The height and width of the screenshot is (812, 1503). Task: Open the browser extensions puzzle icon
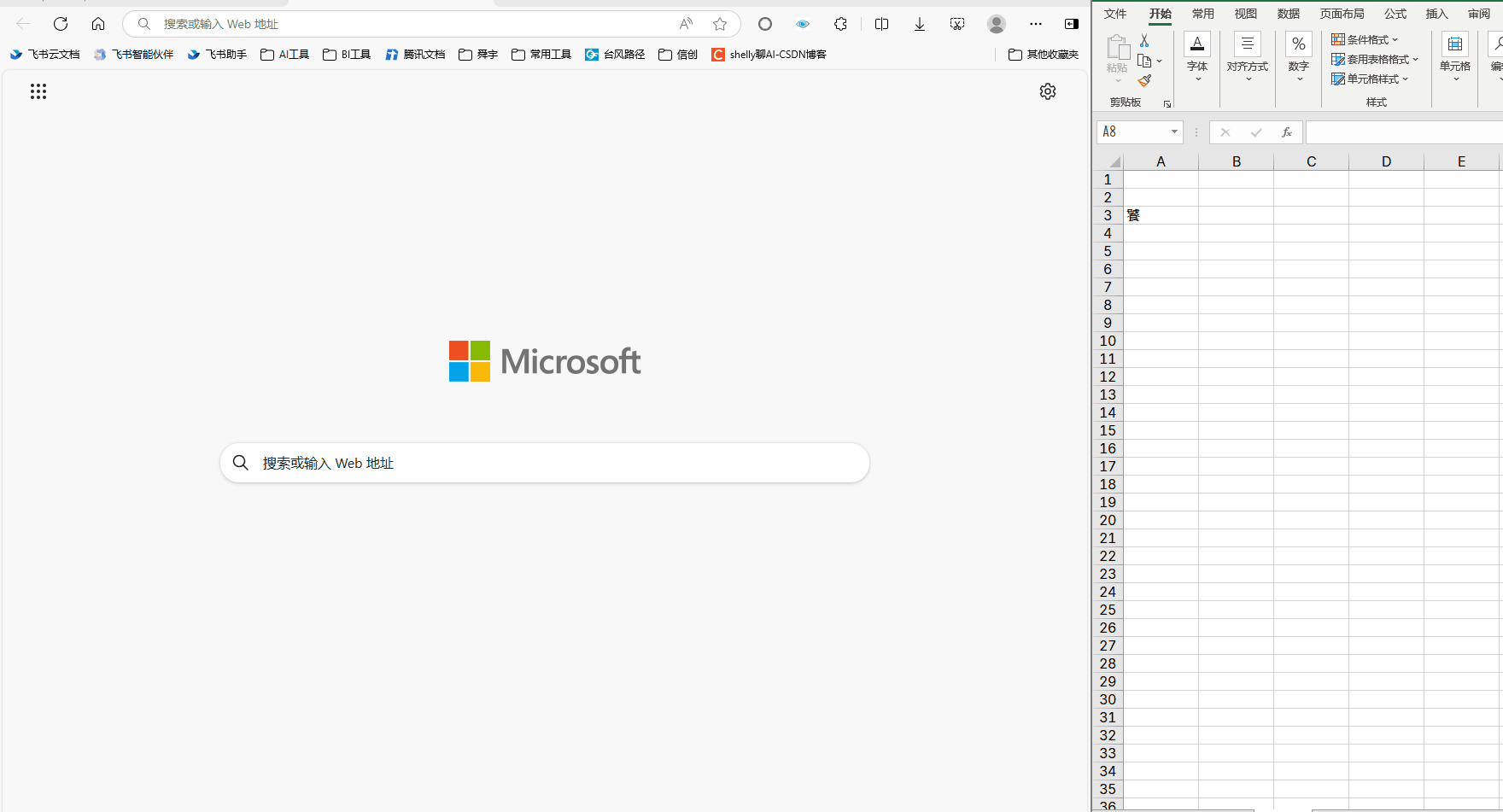(841, 24)
